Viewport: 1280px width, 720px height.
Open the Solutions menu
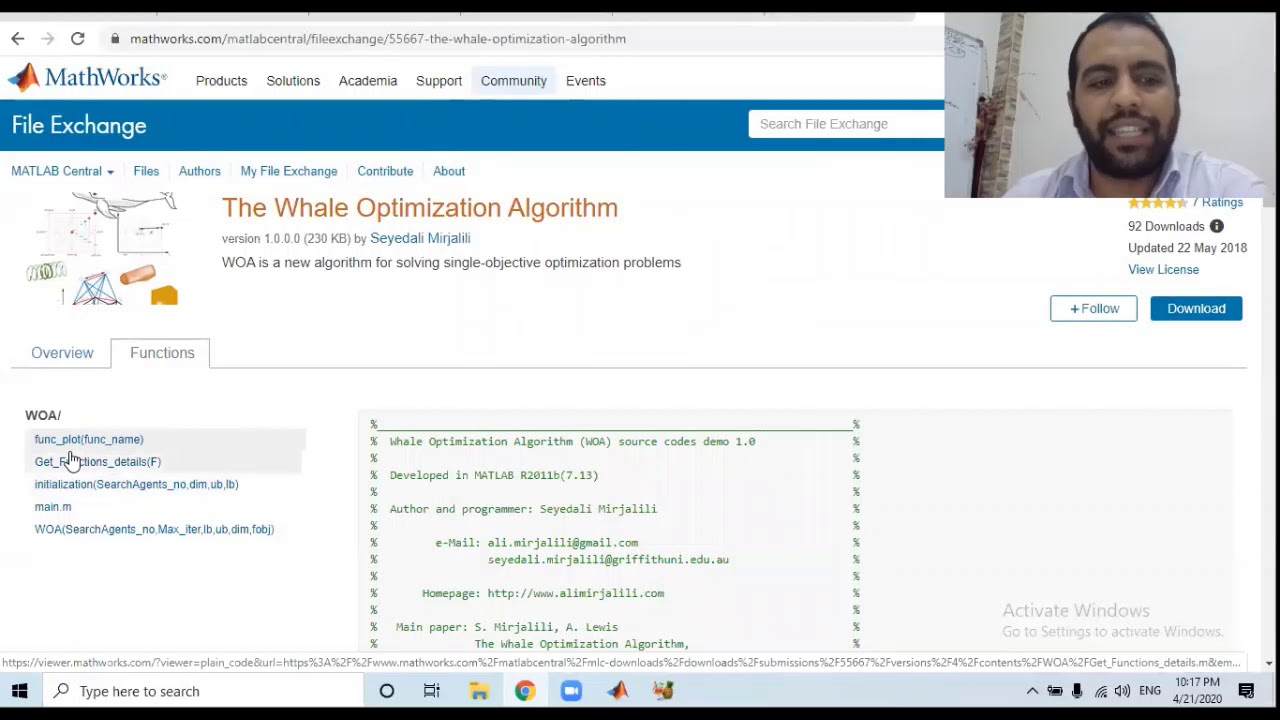point(293,81)
